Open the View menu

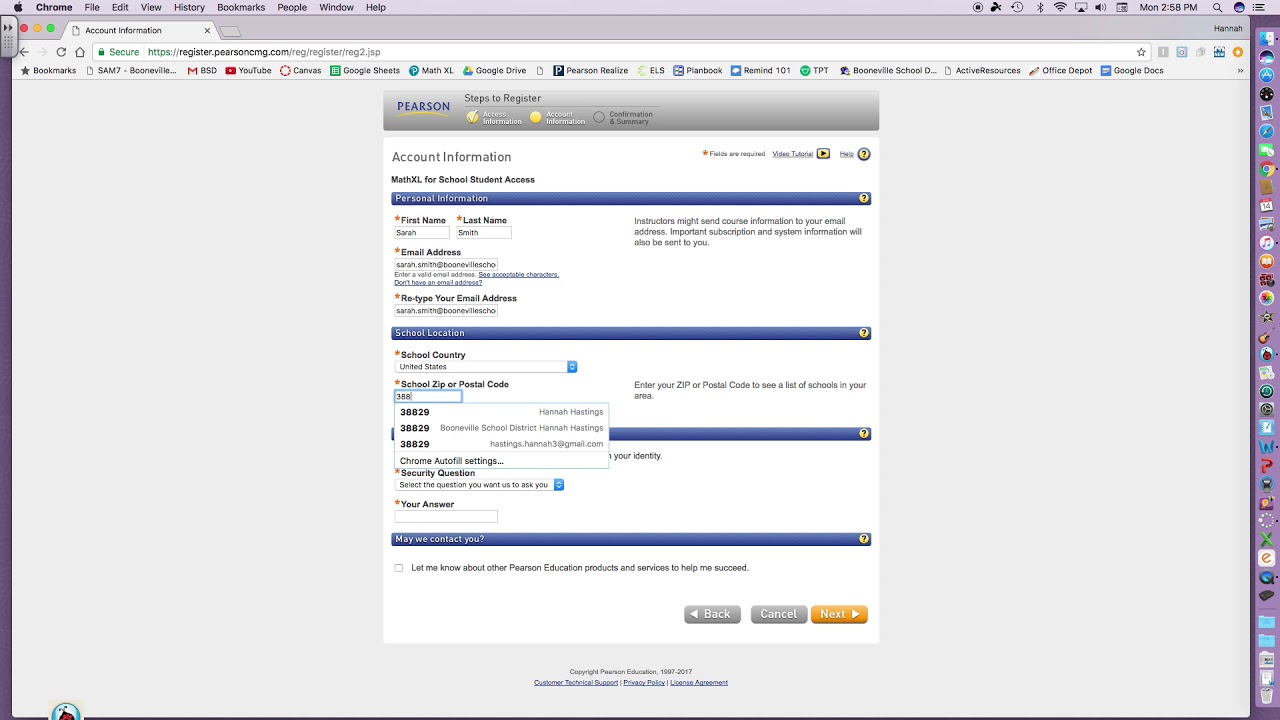(x=151, y=7)
